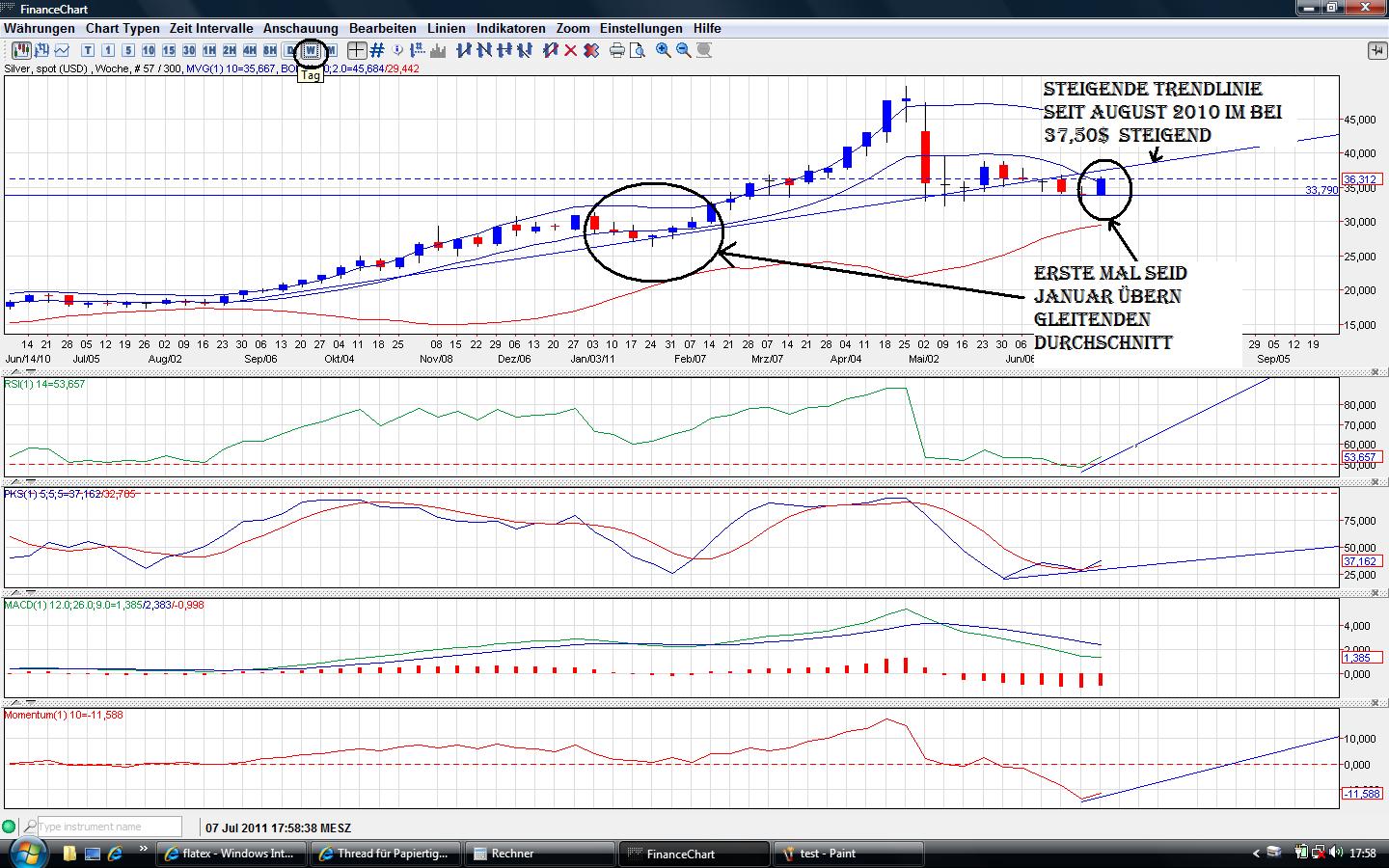Zoom in with the plus magnifier

664,50
